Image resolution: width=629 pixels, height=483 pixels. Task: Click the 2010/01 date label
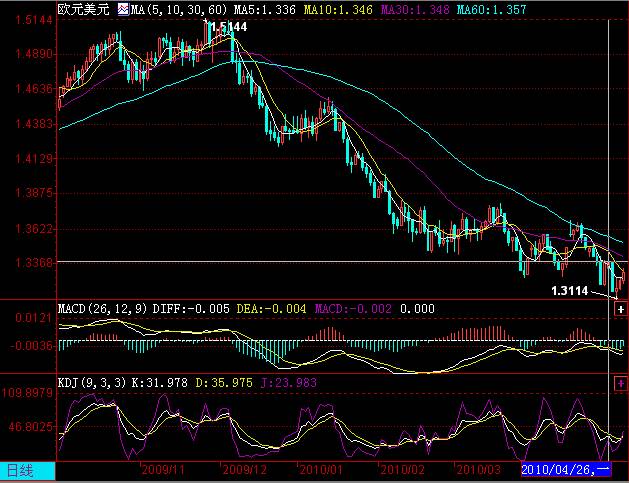tap(321, 470)
